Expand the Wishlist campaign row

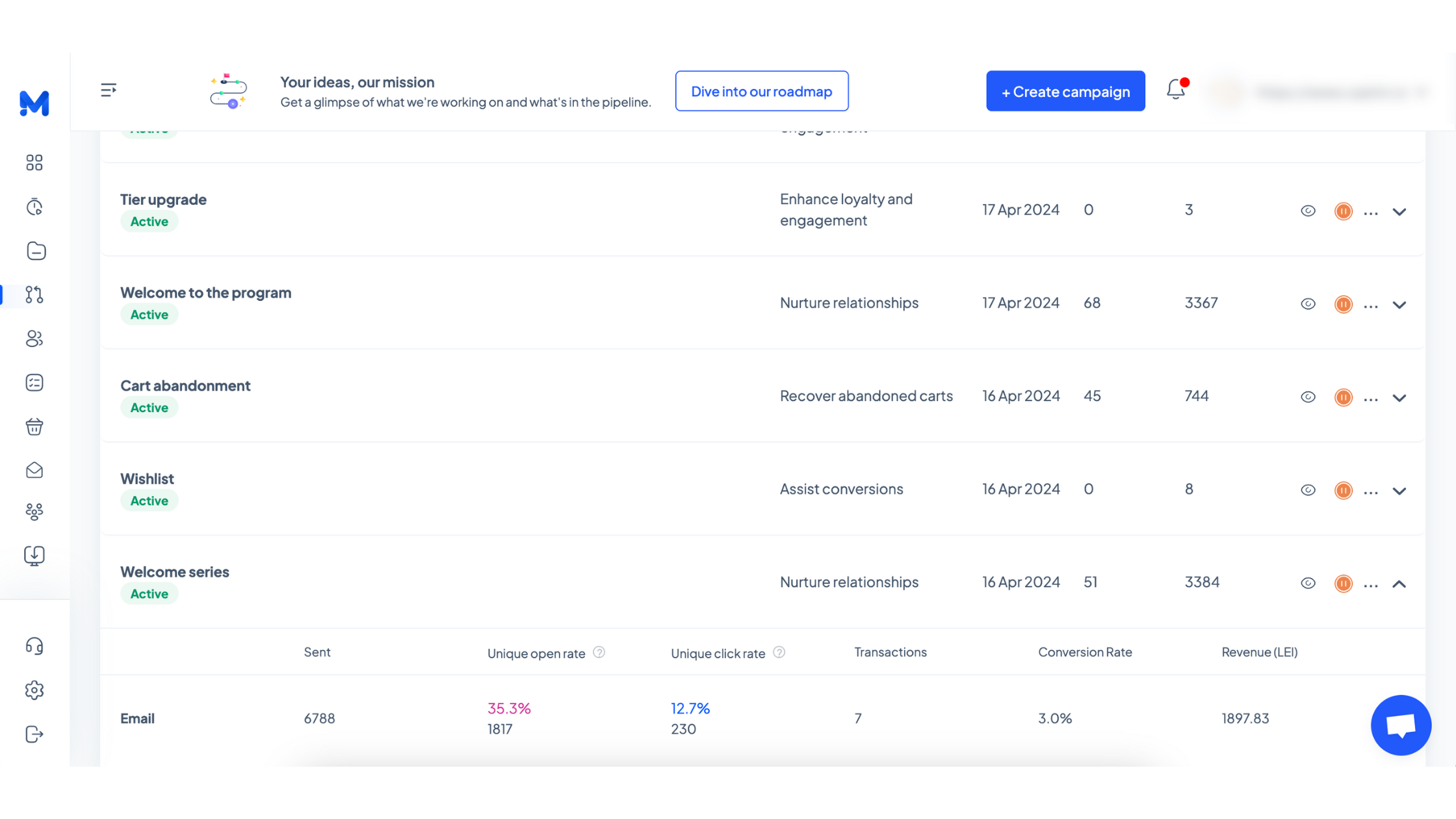[1399, 491]
